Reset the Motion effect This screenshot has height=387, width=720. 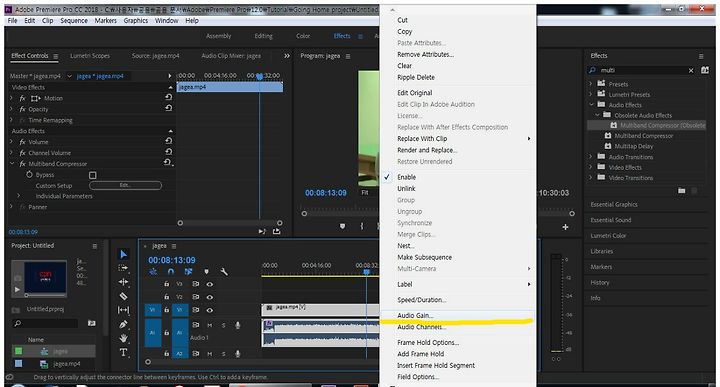coord(169,97)
